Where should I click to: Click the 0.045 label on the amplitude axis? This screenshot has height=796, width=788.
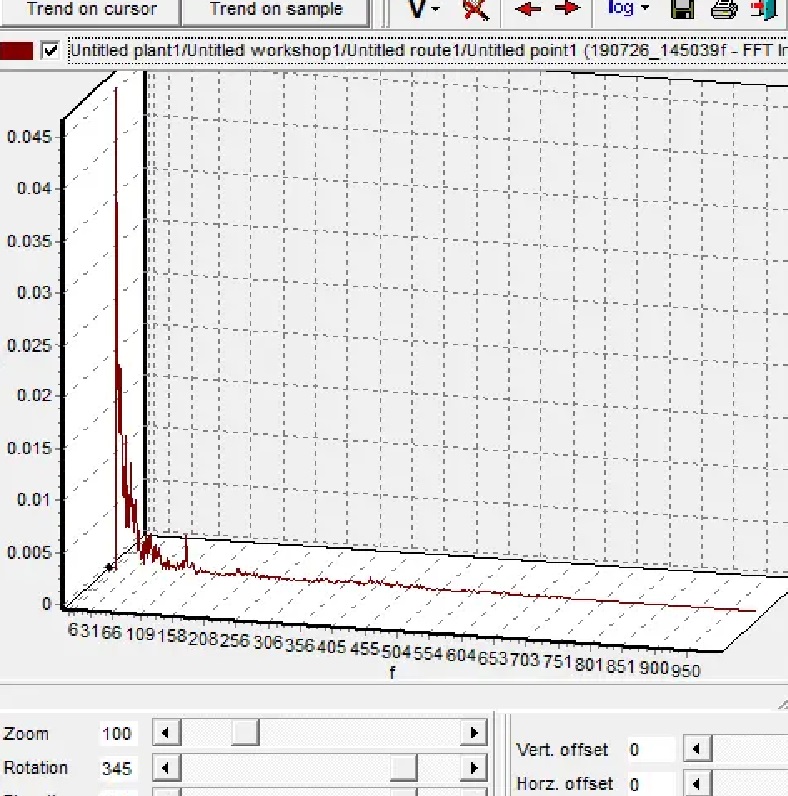29,137
